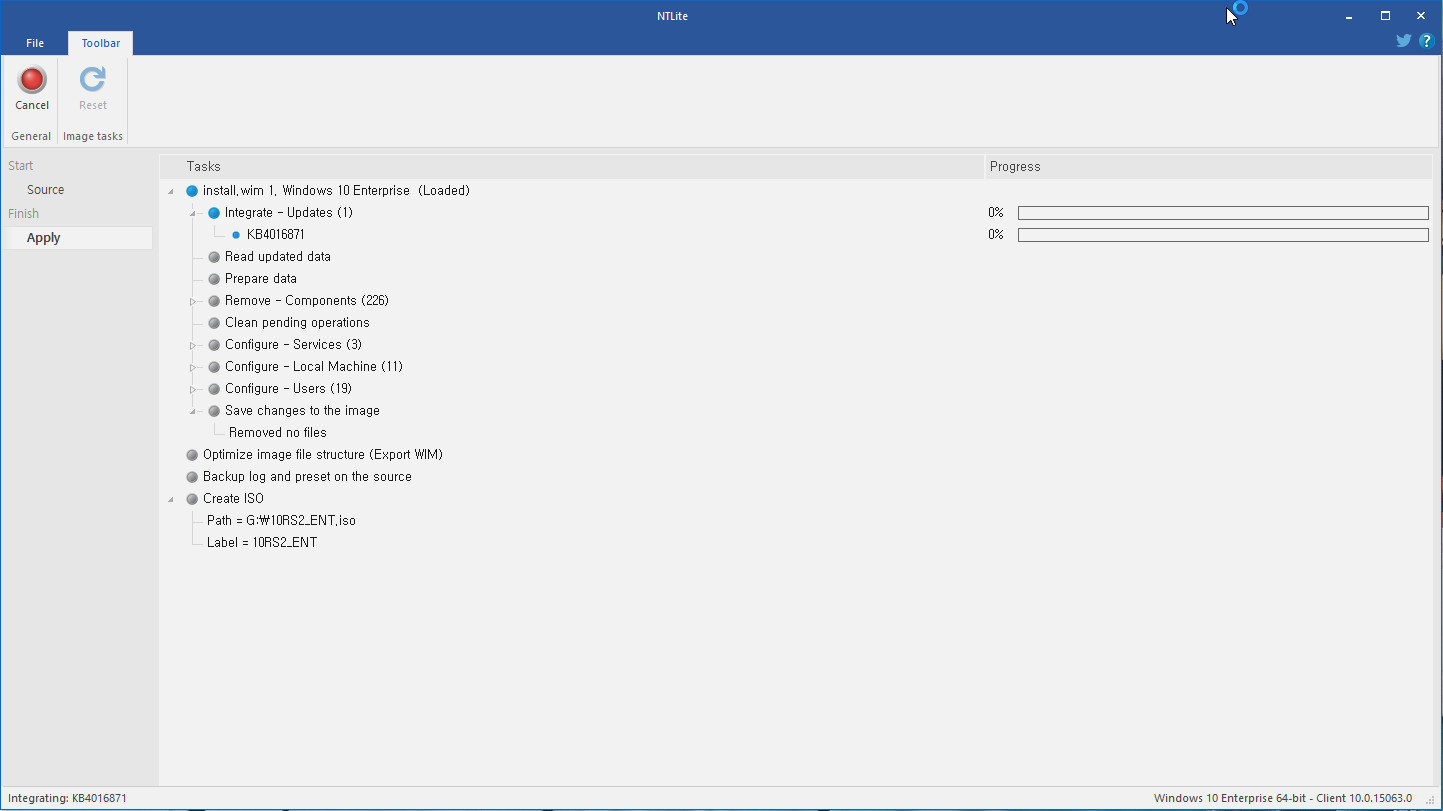Select the Removed no files entry
Viewport: 1443px width, 811px height.
click(278, 433)
